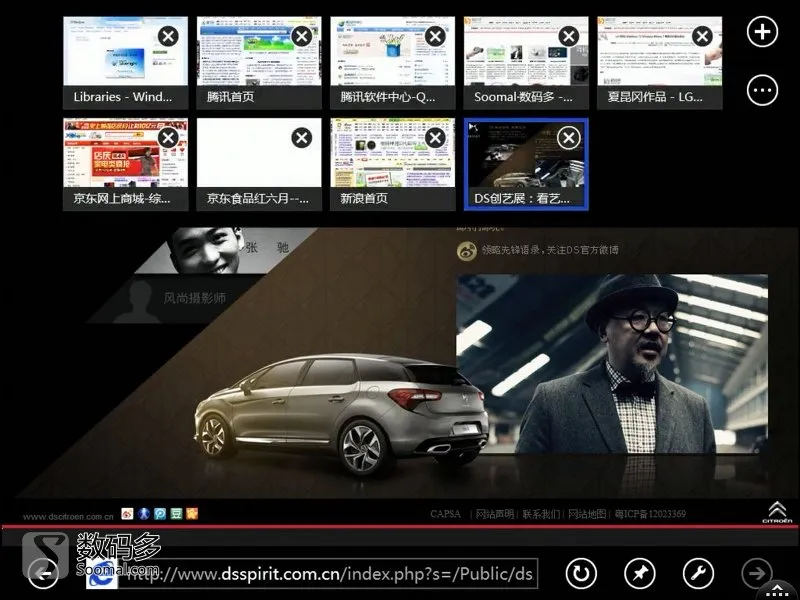
Task: Click the dsspirit.com.cn address bar
Action: click(x=329, y=574)
